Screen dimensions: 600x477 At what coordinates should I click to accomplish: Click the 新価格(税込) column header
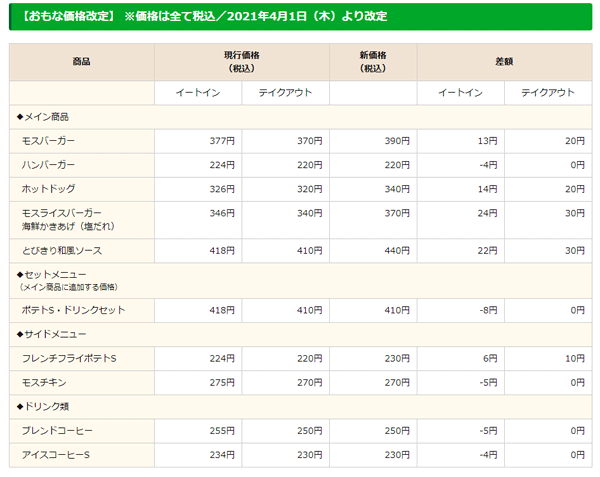click(x=373, y=62)
